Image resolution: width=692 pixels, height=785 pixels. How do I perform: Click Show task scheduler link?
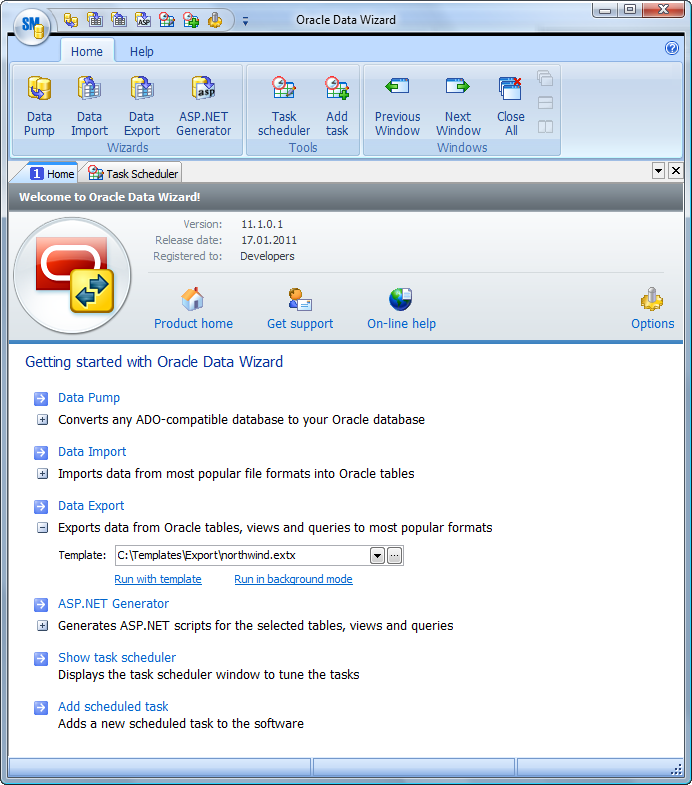tap(117, 657)
